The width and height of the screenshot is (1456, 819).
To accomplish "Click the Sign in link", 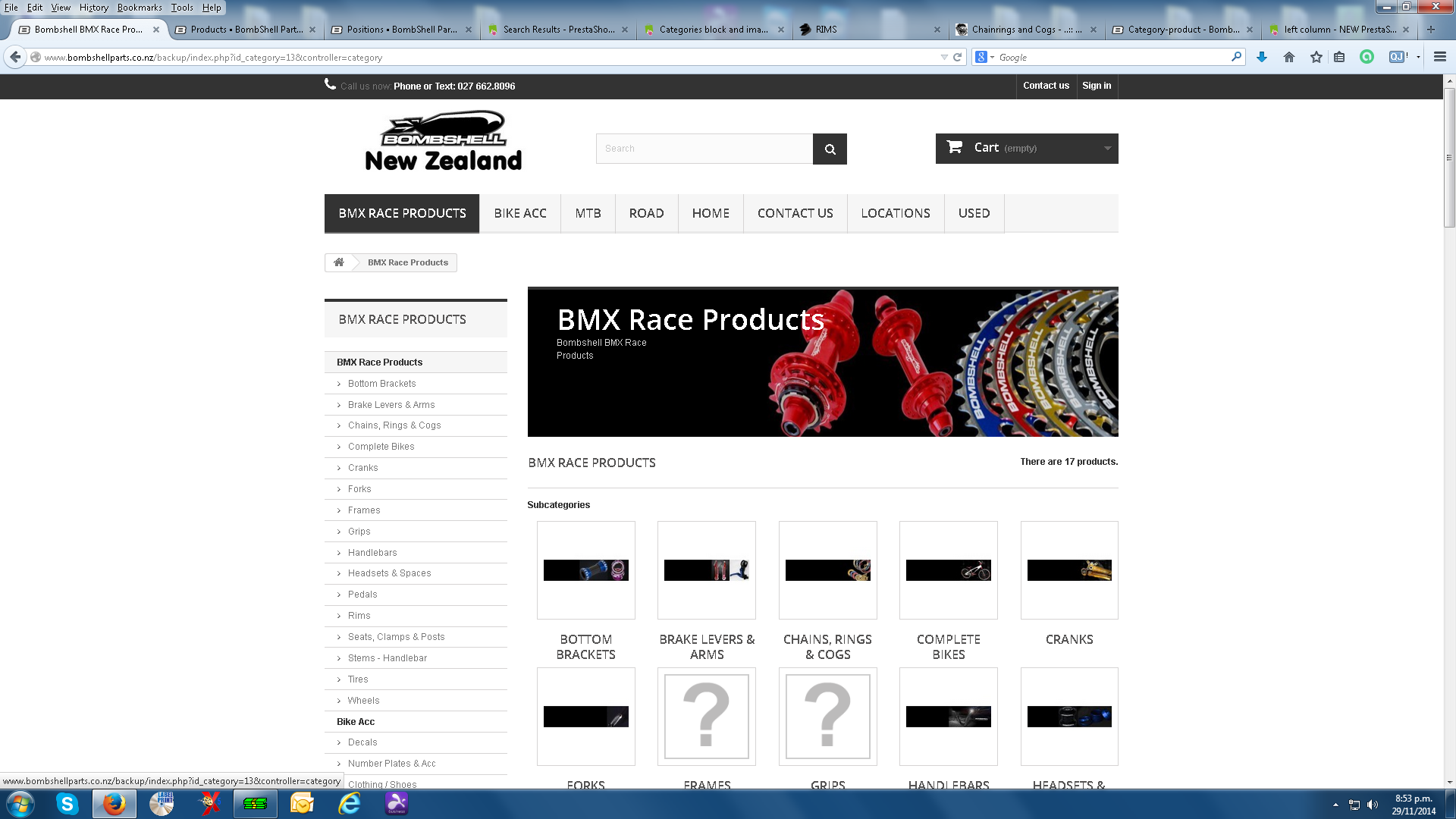I will pyautogui.click(x=1097, y=86).
